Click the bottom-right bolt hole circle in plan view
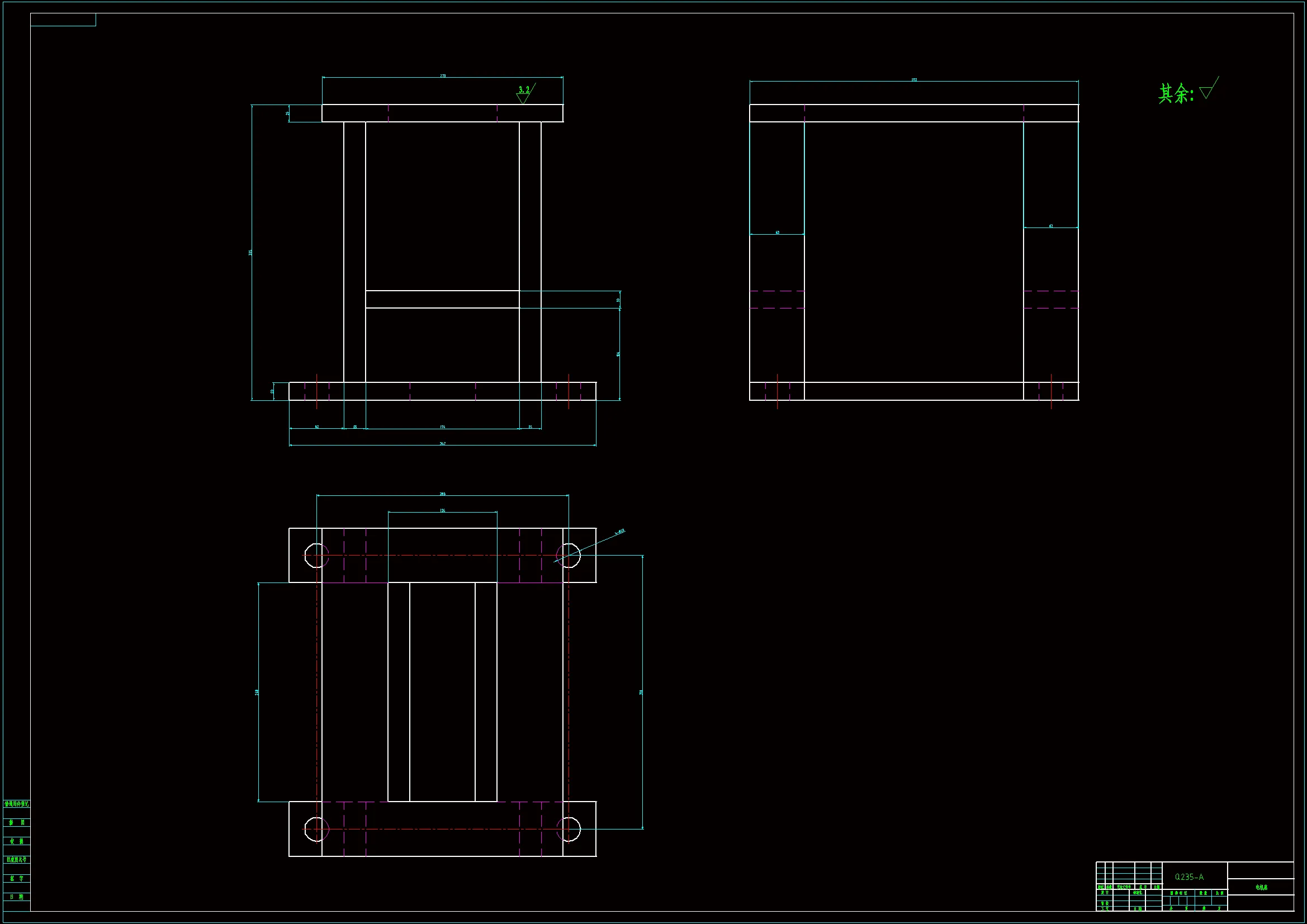1307x924 pixels. (568, 830)
